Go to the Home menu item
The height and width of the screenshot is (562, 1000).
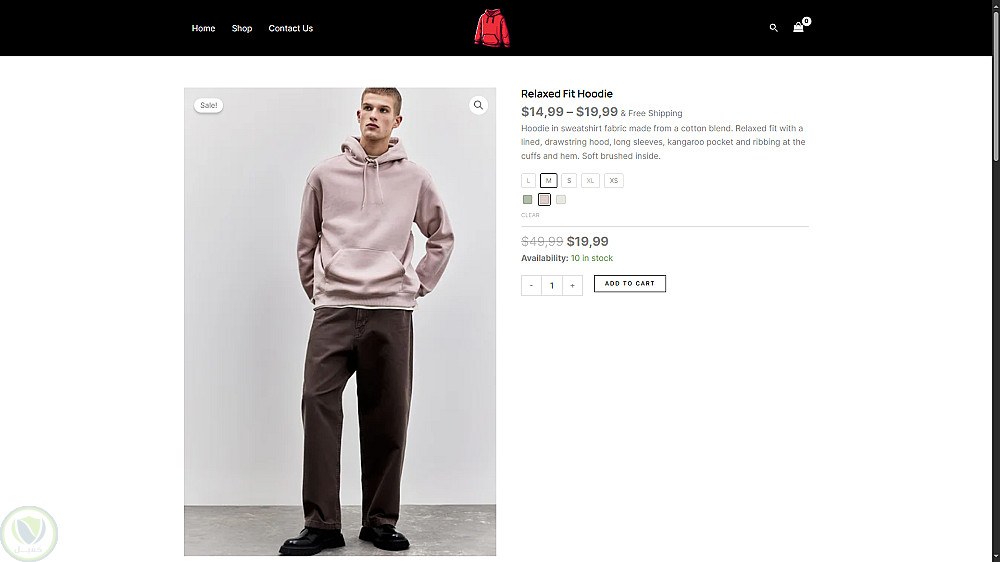tap(203, 28)
